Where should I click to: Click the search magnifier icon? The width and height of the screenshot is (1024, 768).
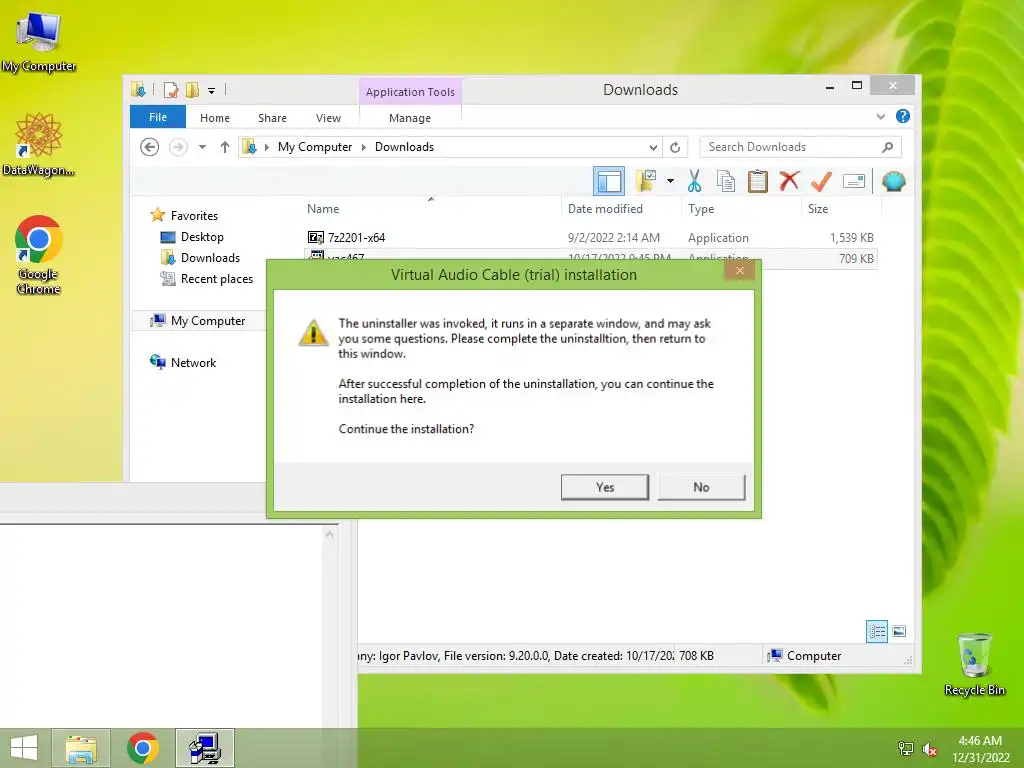click(x=888, y=147)
